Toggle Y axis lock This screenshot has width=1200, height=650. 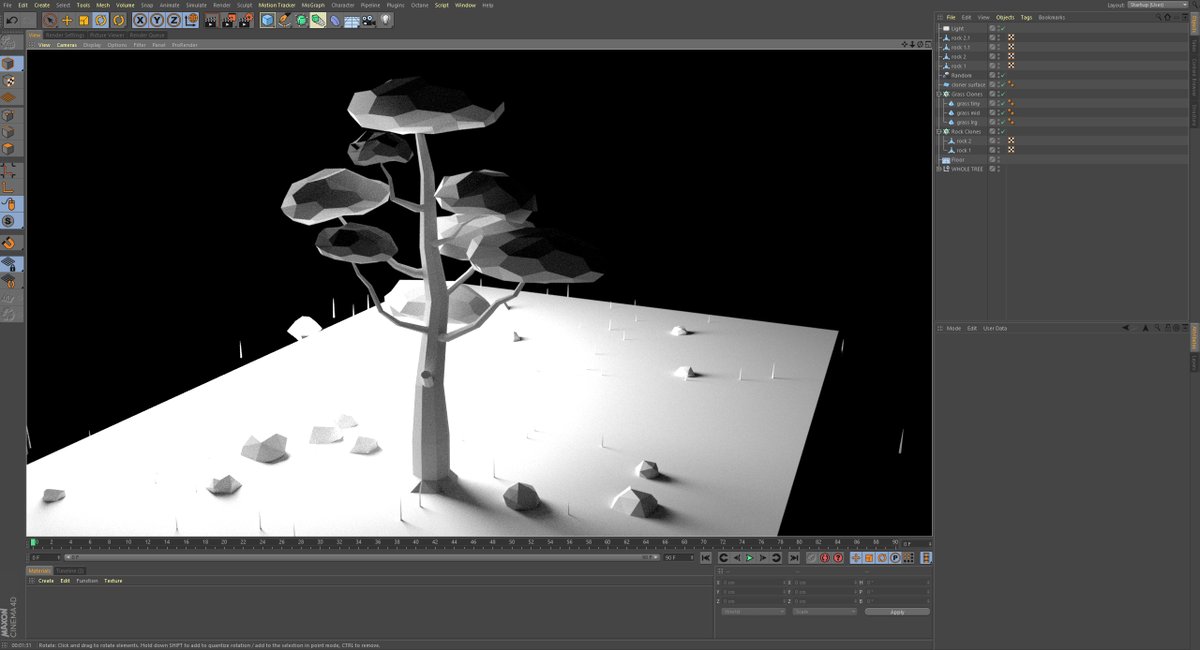click(x=157, y=20)
